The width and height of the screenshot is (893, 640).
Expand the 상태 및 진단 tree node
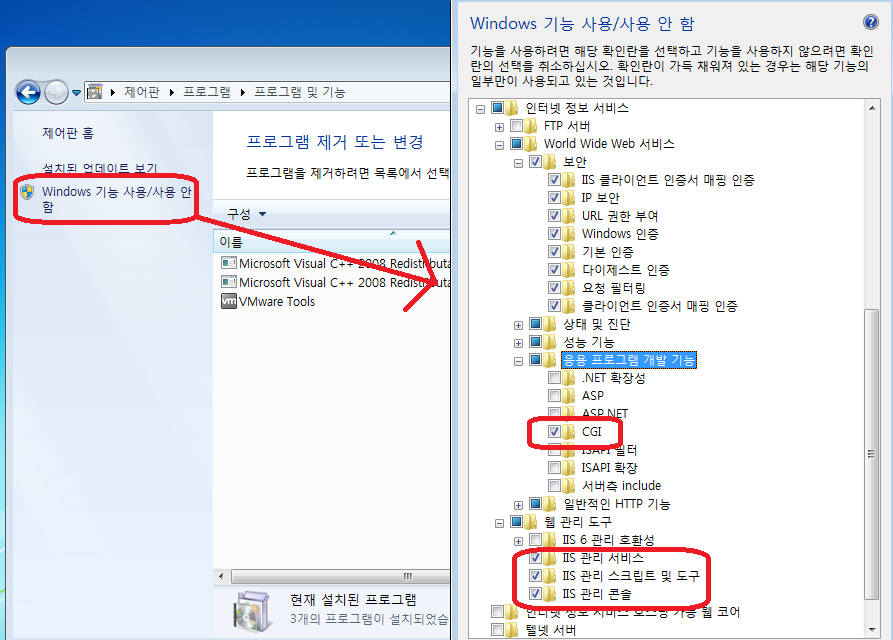tap(518, 326)
